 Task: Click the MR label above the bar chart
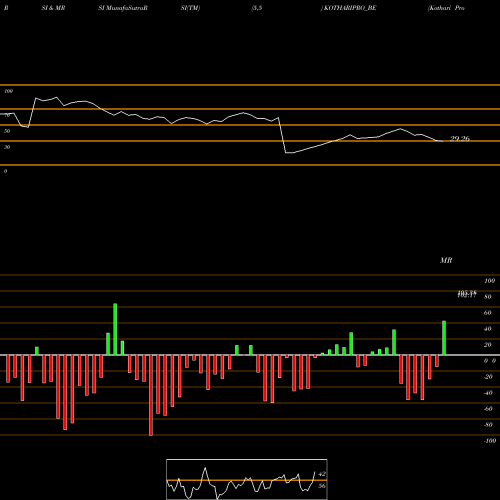tap(446, 260)
